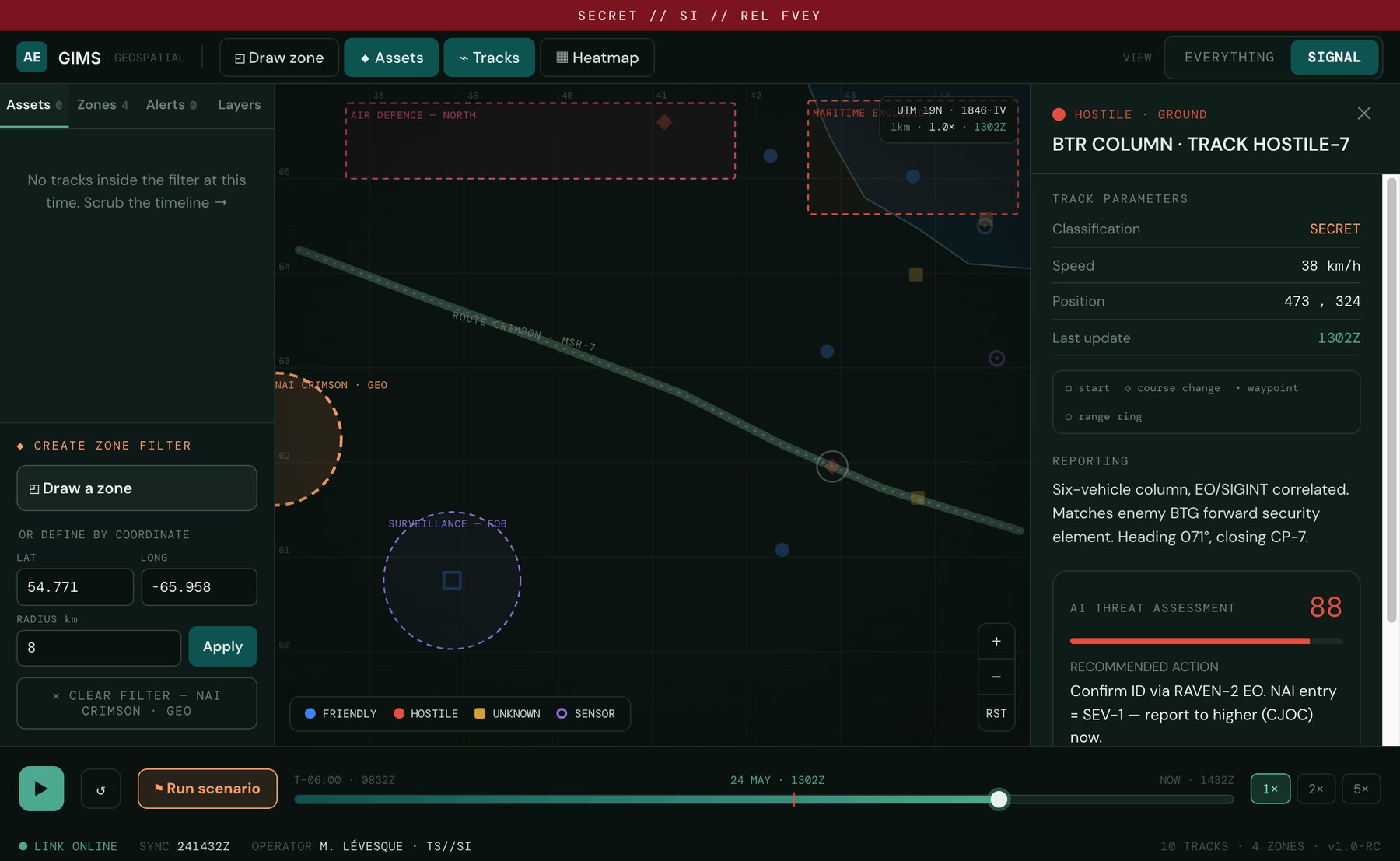Click the detail panel scrollbar

pos(1391,400)
